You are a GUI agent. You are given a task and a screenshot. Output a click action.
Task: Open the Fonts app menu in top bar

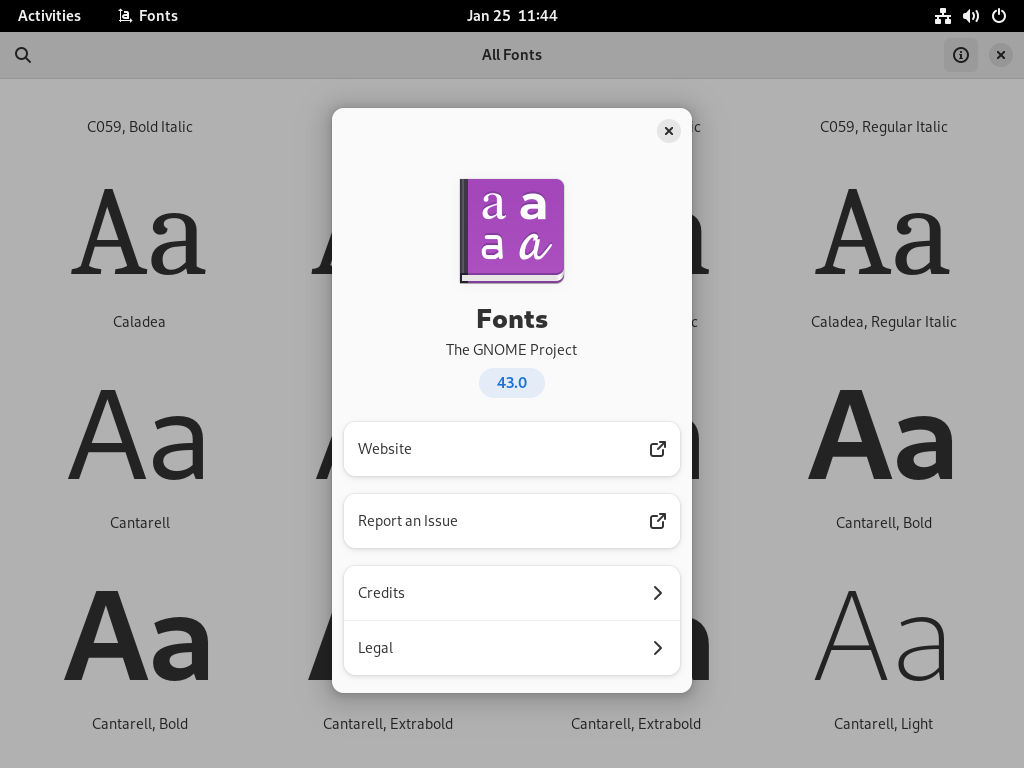[x=148, y=16]
